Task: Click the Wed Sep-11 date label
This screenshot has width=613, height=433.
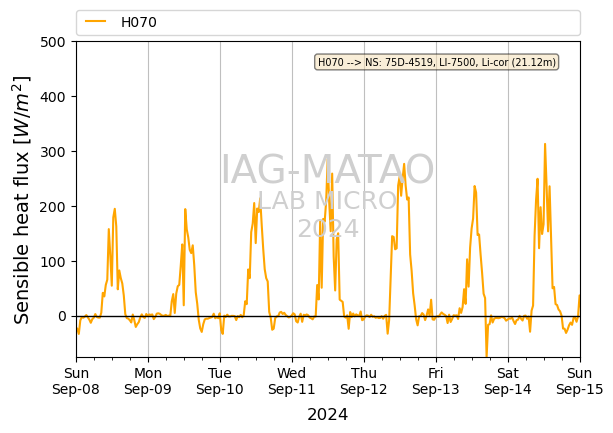Action: [292, 381]
